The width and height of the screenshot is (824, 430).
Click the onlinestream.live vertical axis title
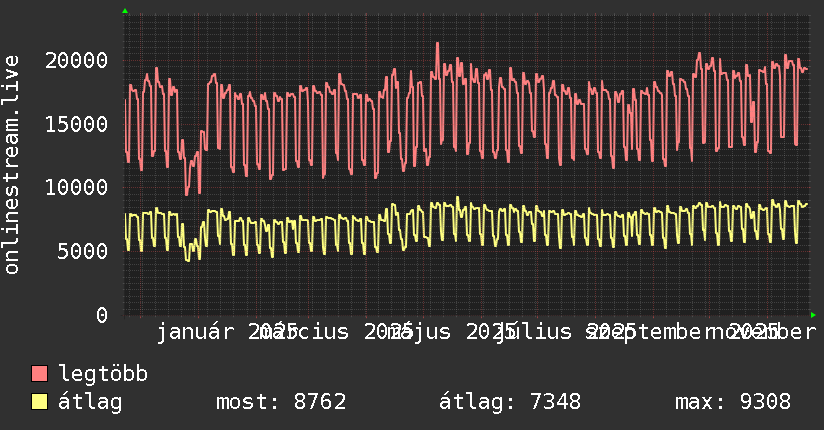point(11,165)
